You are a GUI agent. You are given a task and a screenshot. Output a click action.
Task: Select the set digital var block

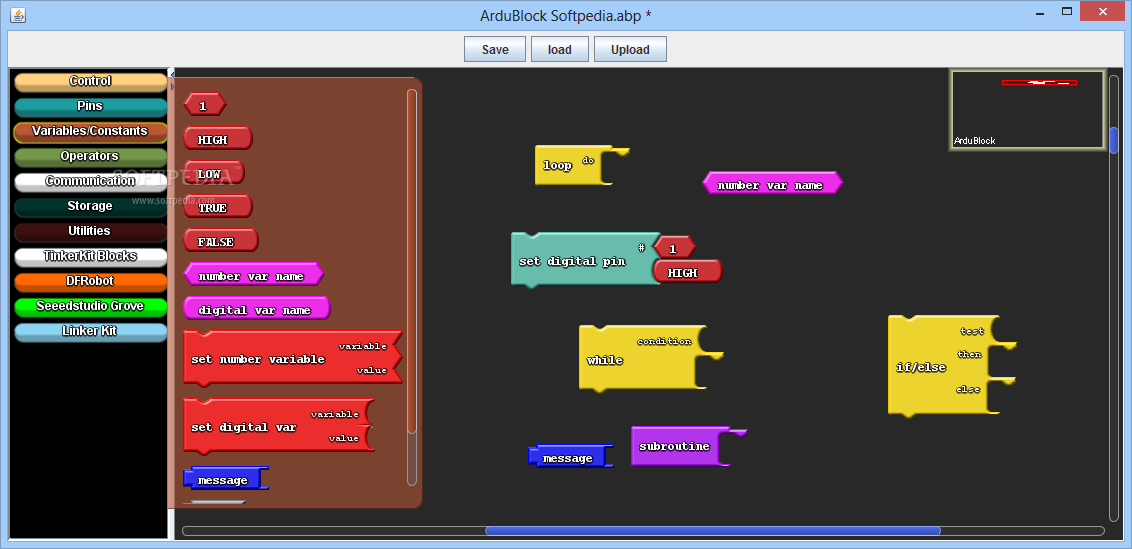[x=278, y=426]
